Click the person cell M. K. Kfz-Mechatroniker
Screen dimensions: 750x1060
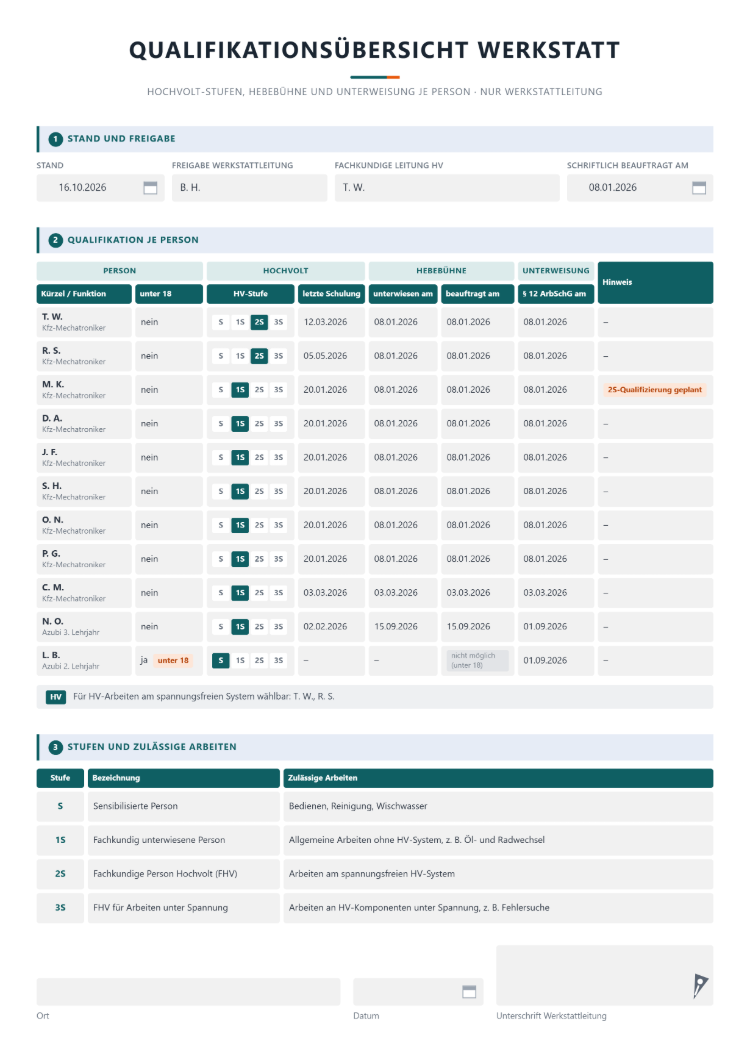[x=85, y=390]
